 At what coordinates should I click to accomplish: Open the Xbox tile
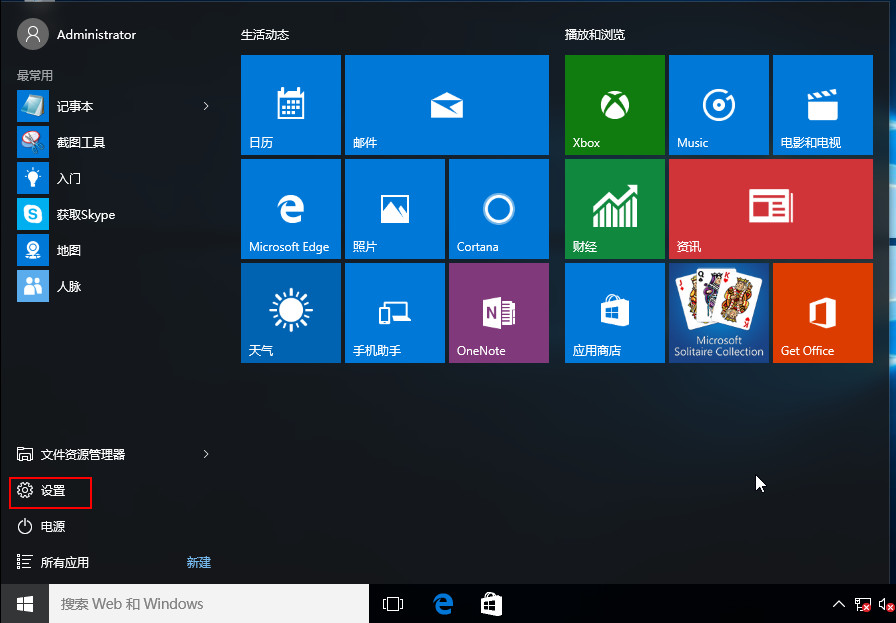614,105
